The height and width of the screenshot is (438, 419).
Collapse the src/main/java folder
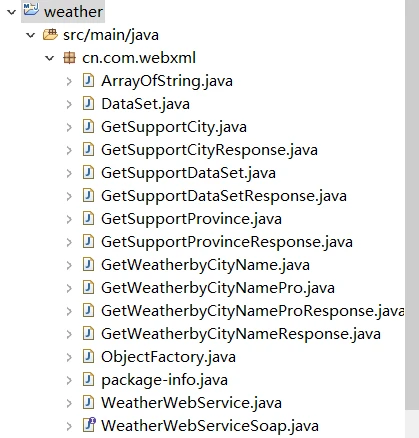pos(31,35)
